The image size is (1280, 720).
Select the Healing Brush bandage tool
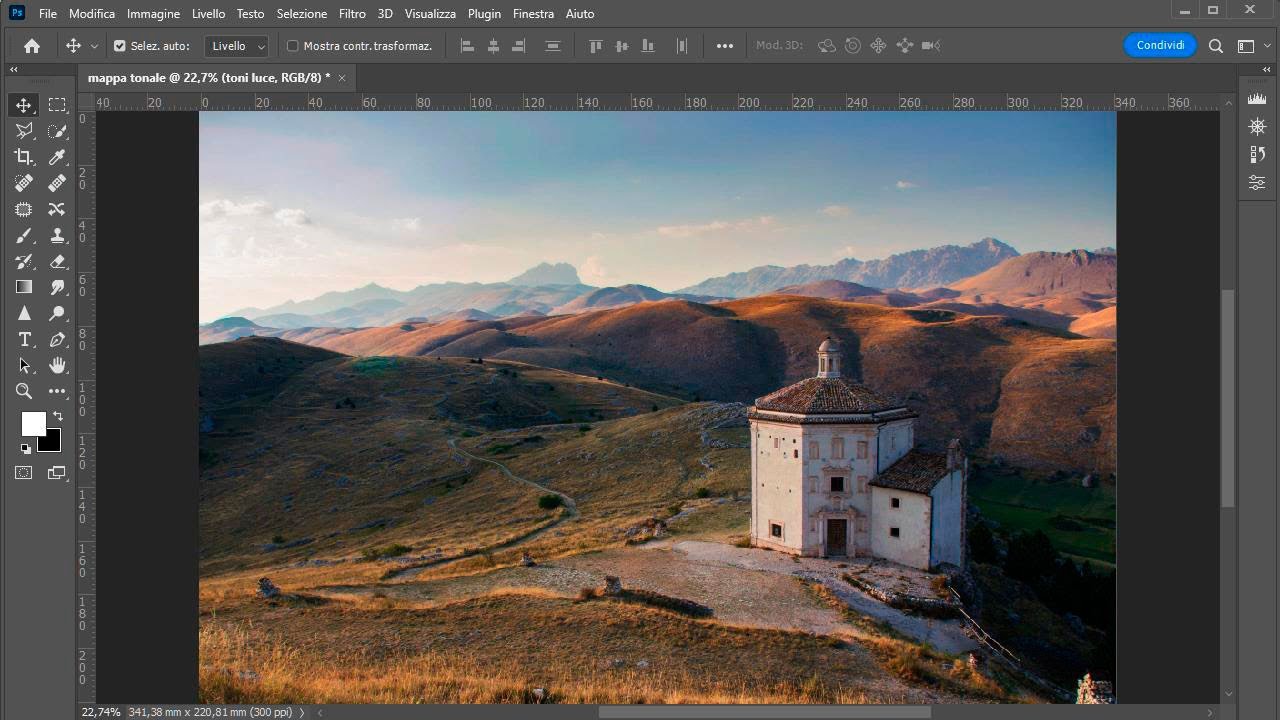point(57,183)
